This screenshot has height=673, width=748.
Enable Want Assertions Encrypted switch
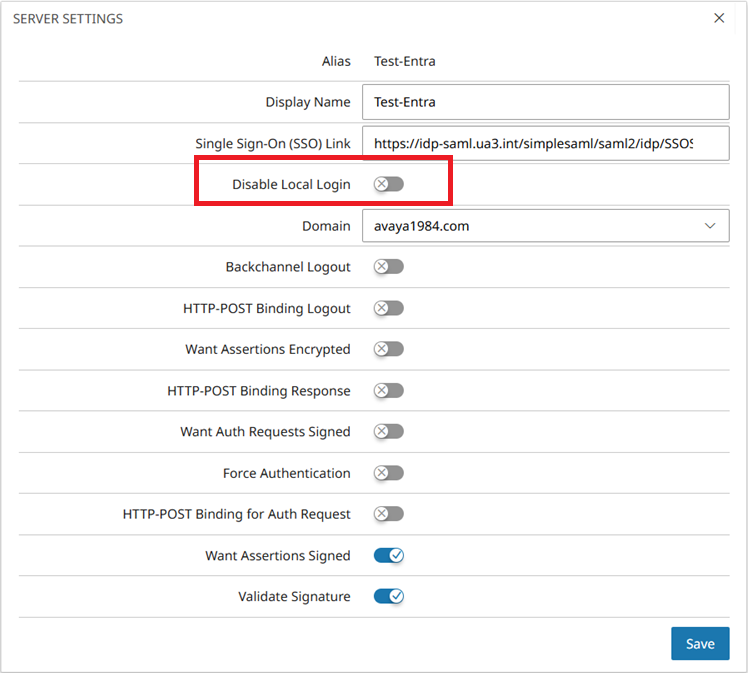pos(388,349)
